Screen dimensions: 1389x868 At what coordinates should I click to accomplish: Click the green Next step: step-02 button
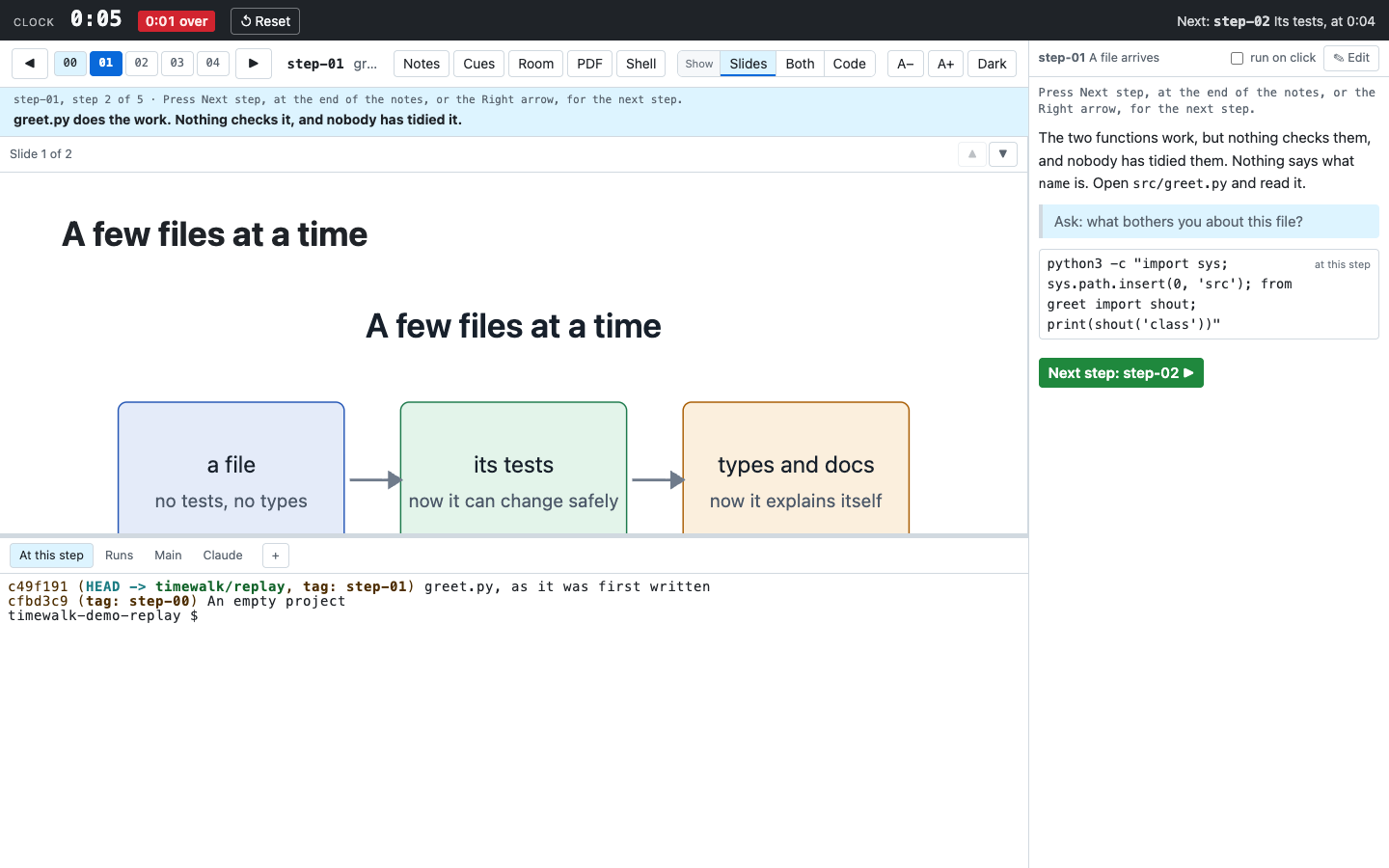[1121, 373]
